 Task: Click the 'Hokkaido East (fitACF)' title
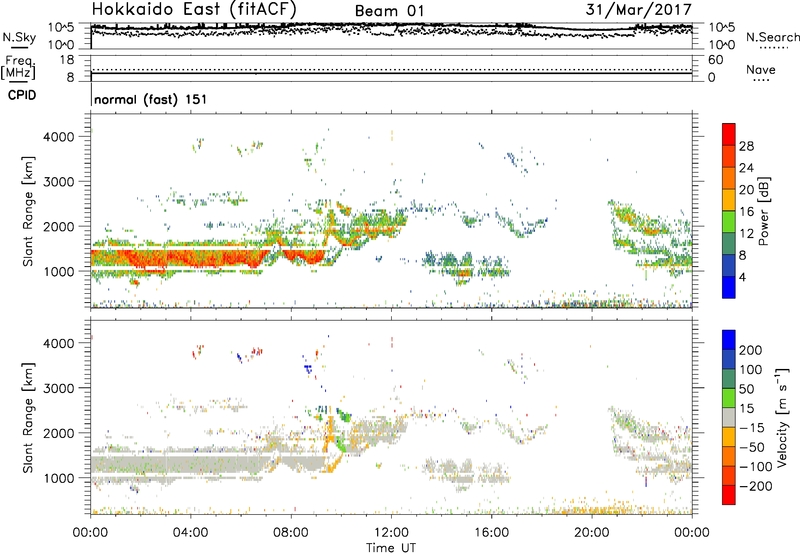click(194, 10)
